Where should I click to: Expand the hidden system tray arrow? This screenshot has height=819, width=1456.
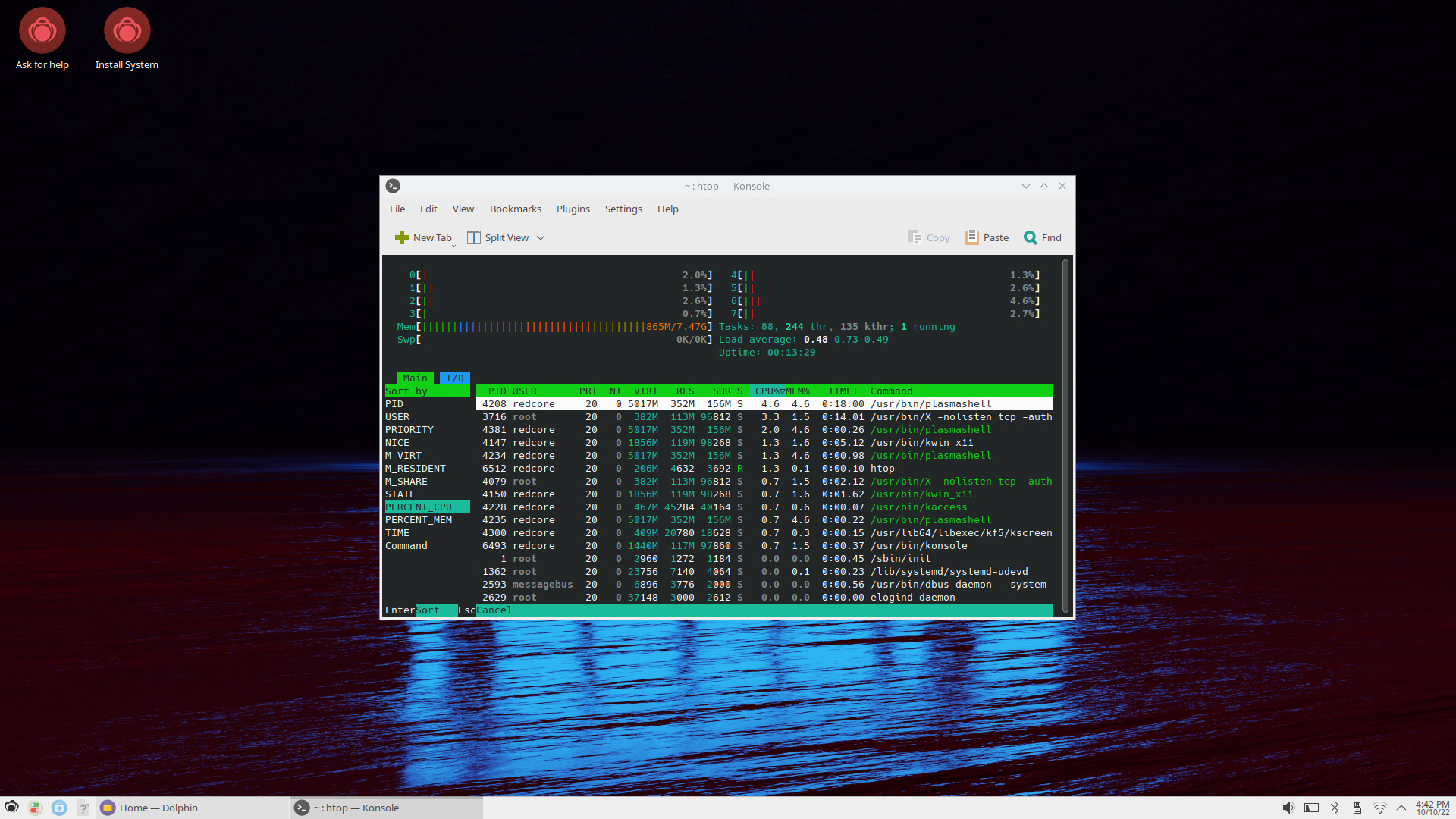click(1401, 808)
